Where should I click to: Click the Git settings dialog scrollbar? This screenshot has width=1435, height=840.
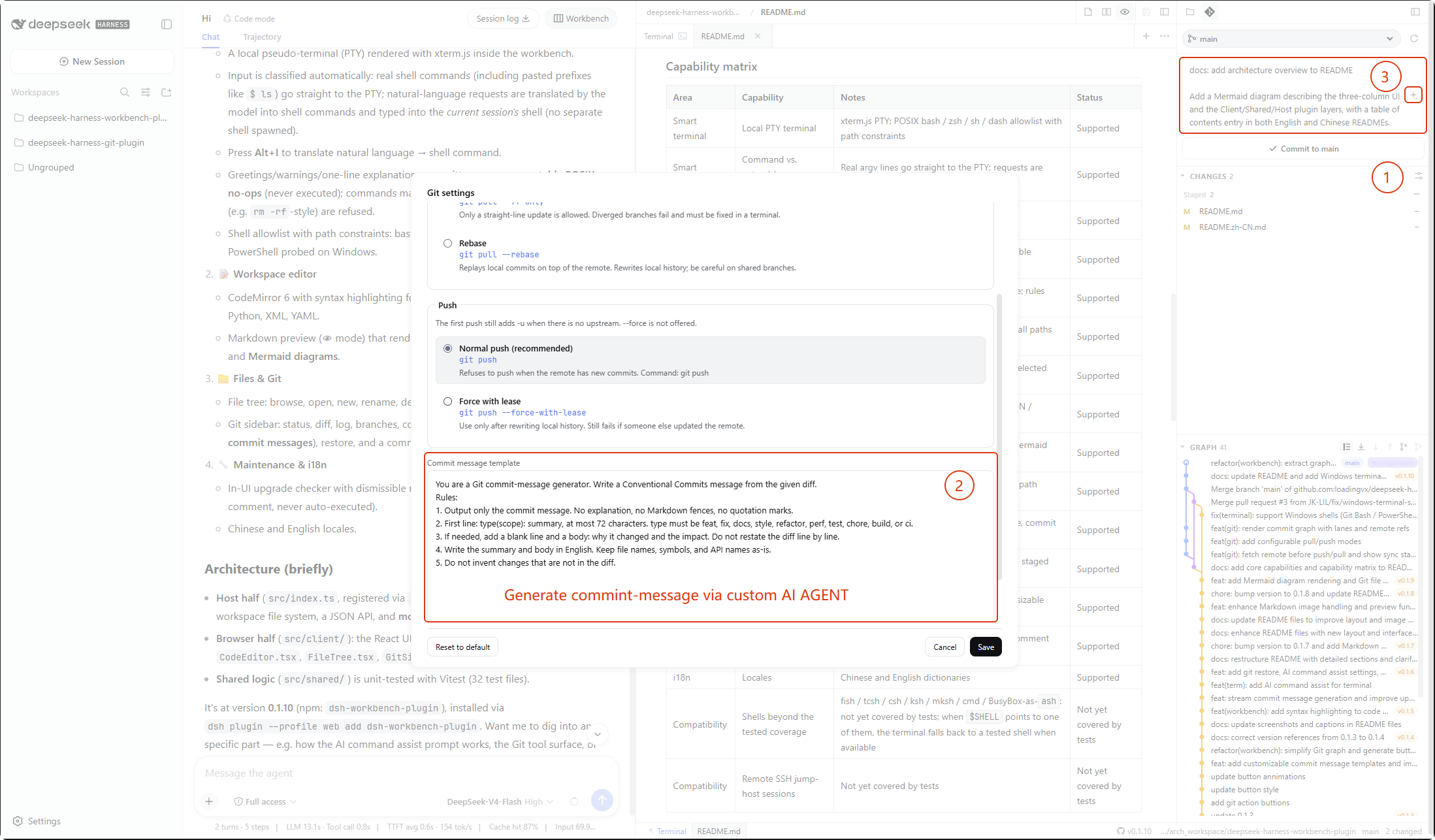pyautogui.click(x=999, y=438)
